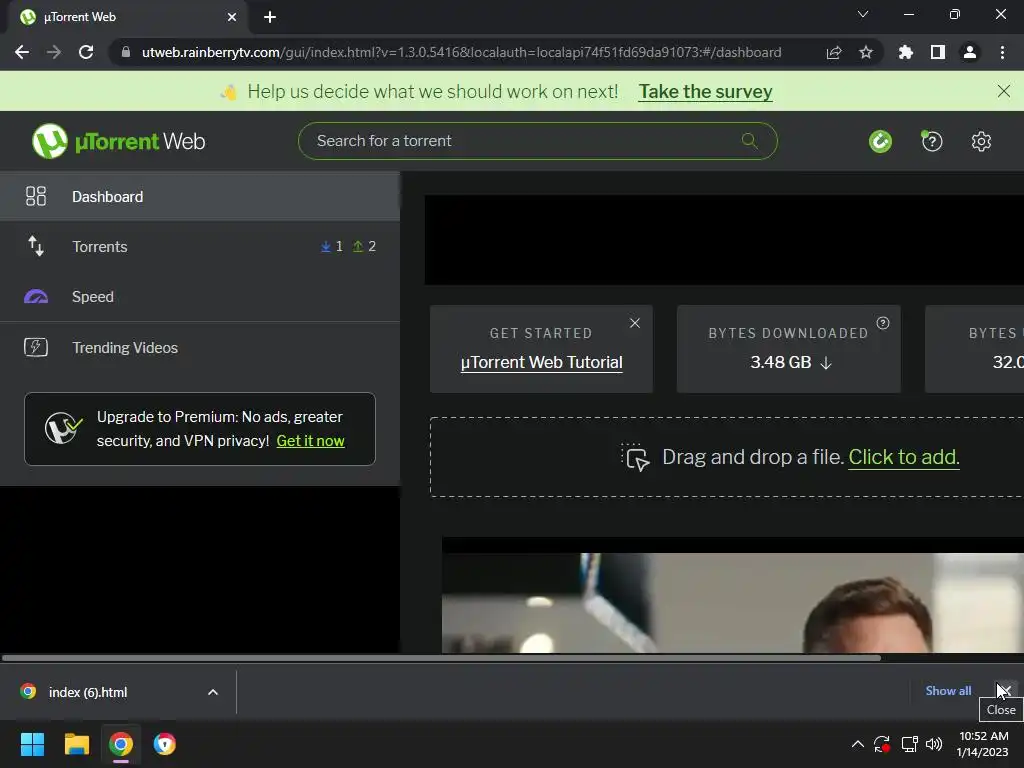This screenshot has width=1024, height=768.
Task: Close the downloads bar
Action: [x=1004, y=690]
